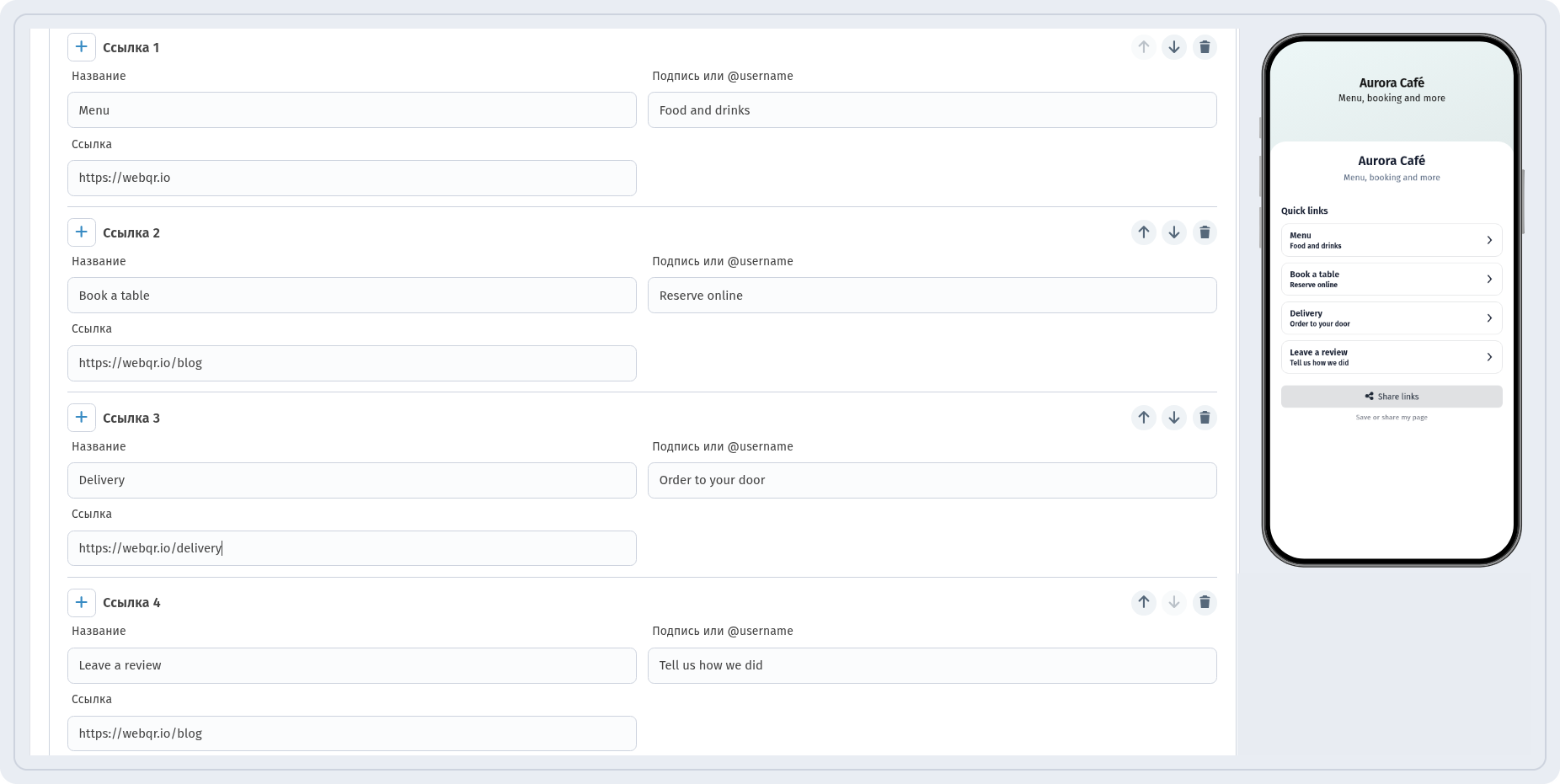
Task: Click Save or share my page text
Action: coord(1392,418)
